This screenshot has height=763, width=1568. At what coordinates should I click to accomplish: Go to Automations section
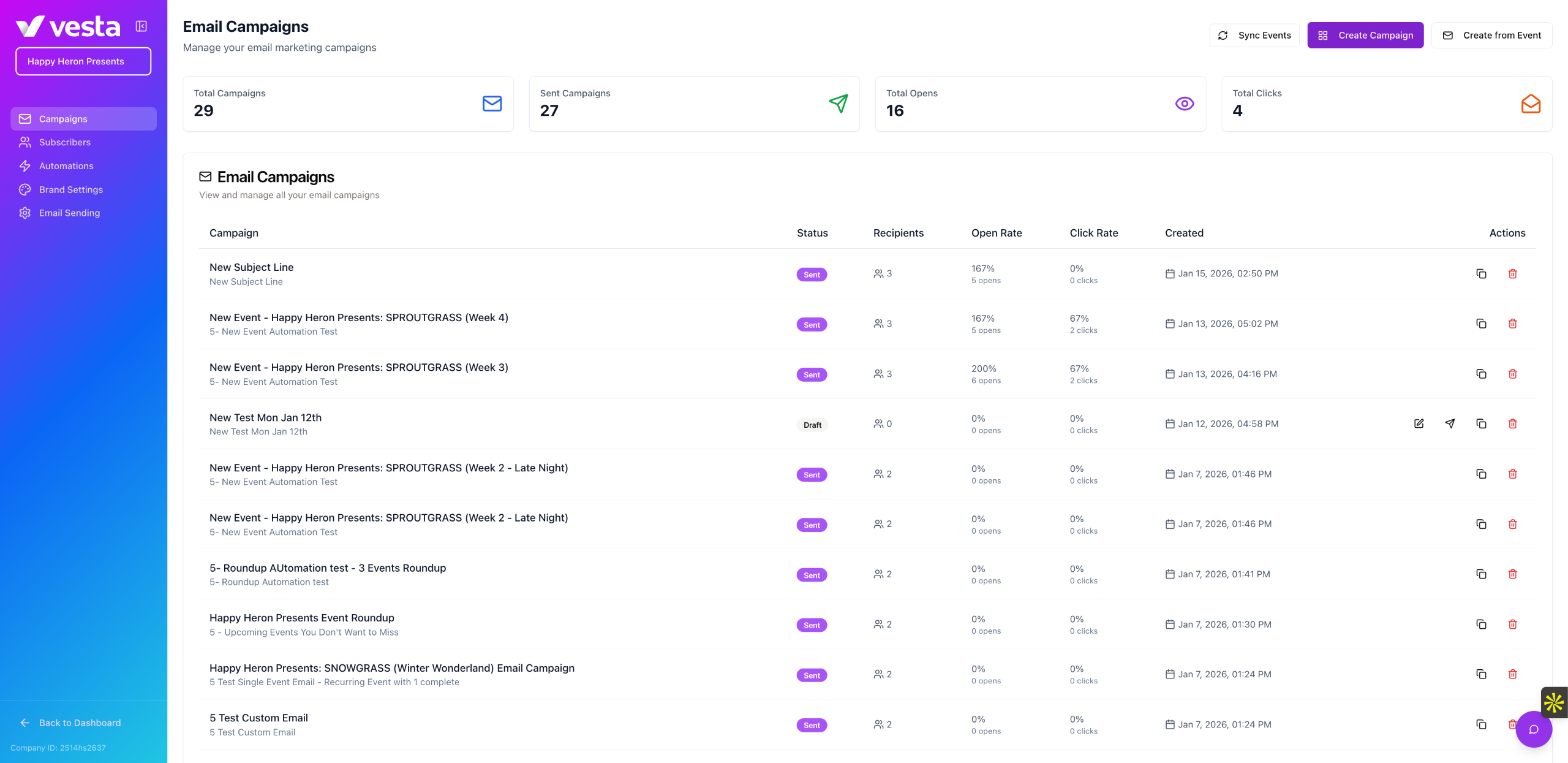(x=66, y=166)
